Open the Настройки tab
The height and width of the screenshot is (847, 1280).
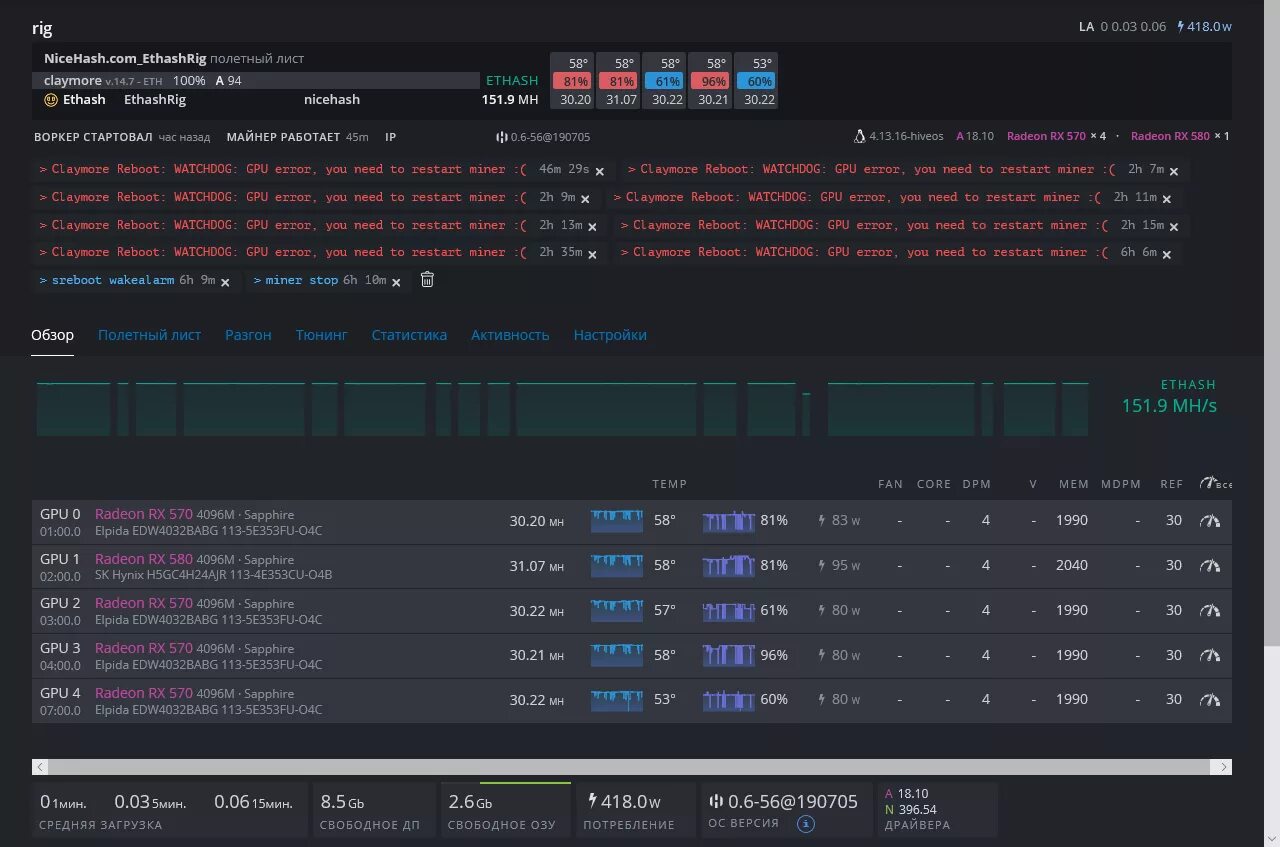pyautogui.click(x=610, y=335)
